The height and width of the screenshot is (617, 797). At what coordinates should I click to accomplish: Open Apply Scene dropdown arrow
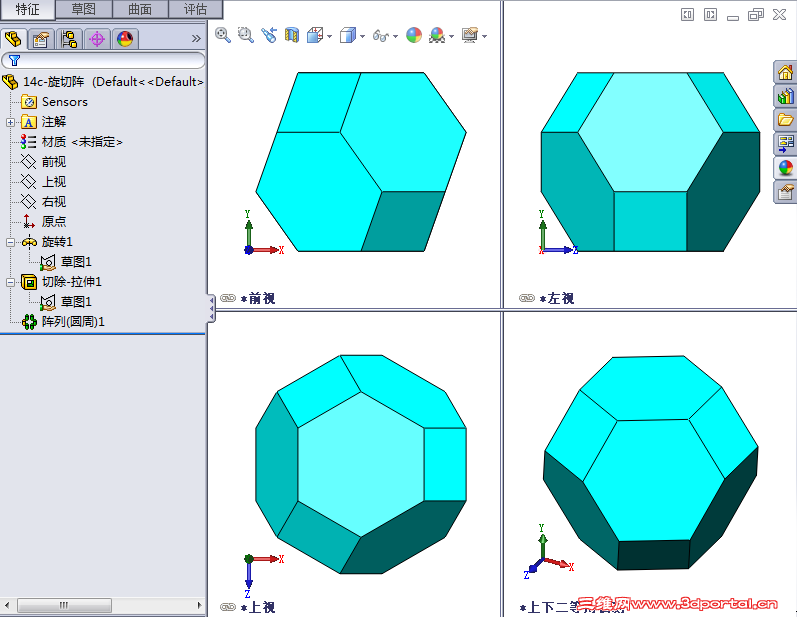[451, 36]
